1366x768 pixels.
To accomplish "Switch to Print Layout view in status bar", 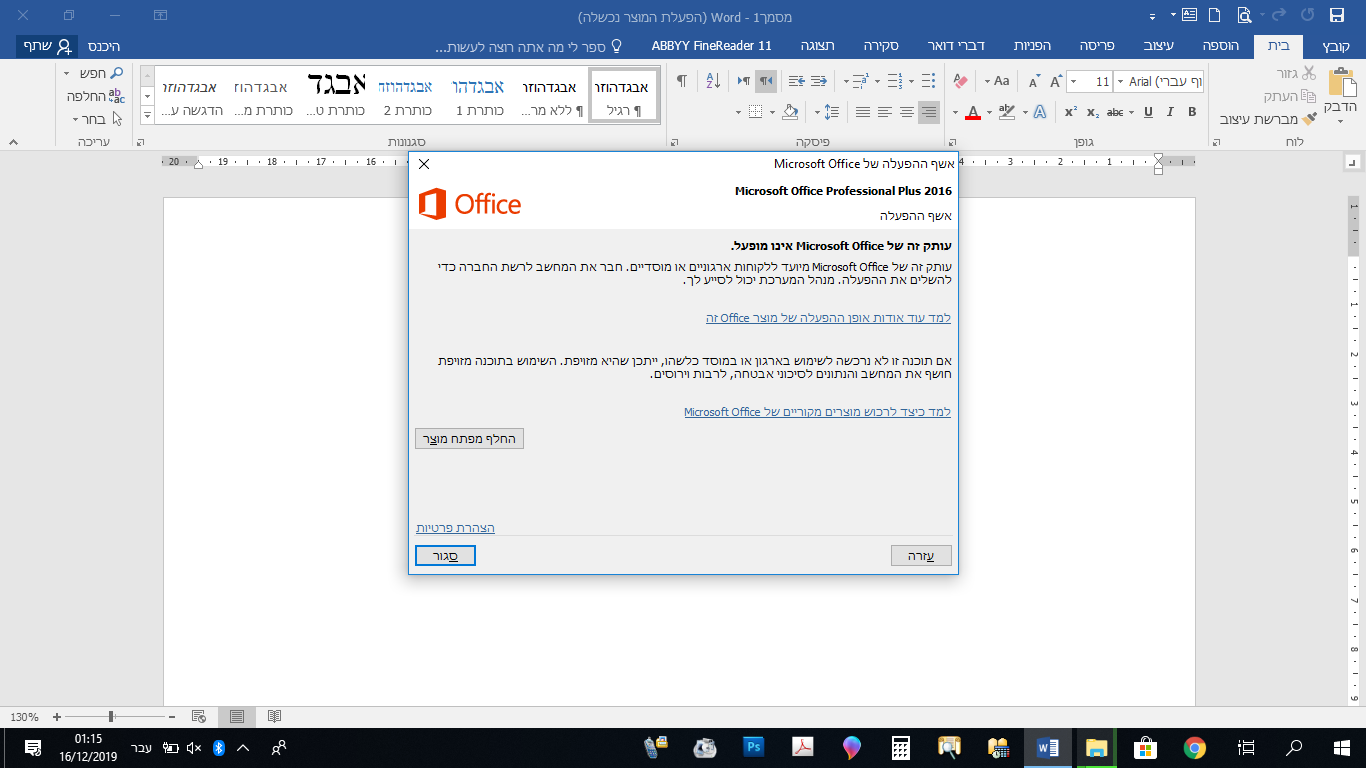I will point(237,716).
